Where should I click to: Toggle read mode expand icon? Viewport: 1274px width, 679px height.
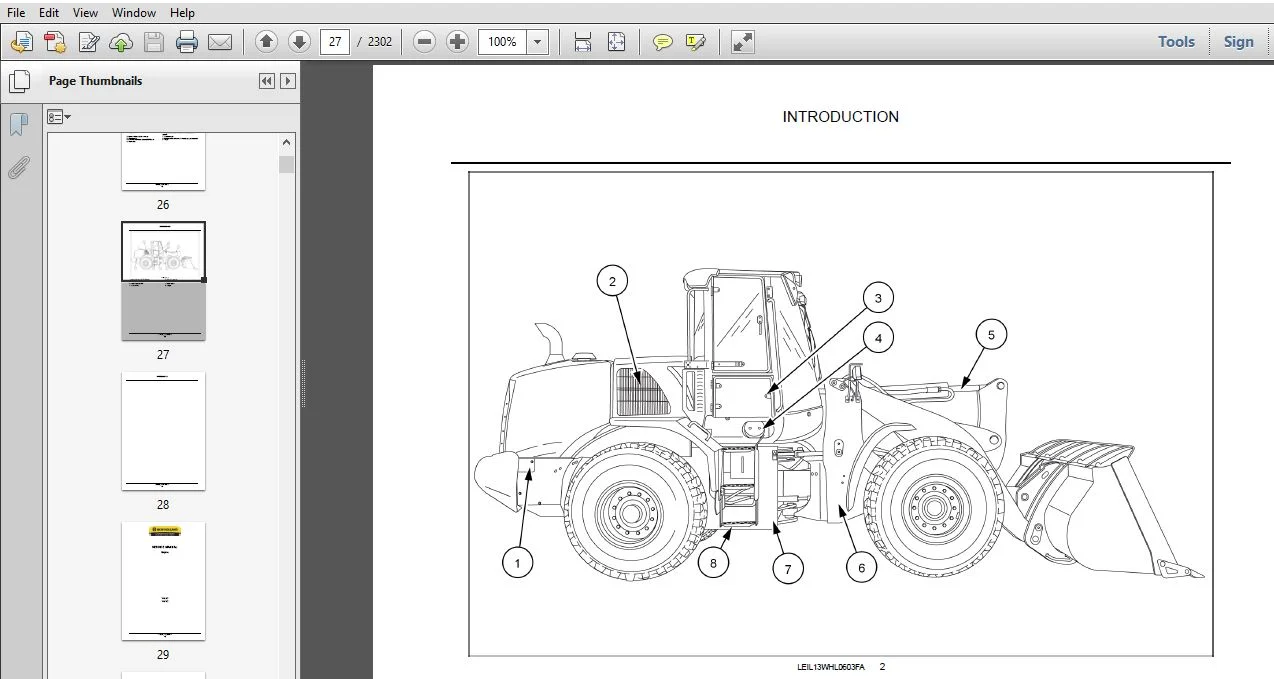click(x=742, y=42)
